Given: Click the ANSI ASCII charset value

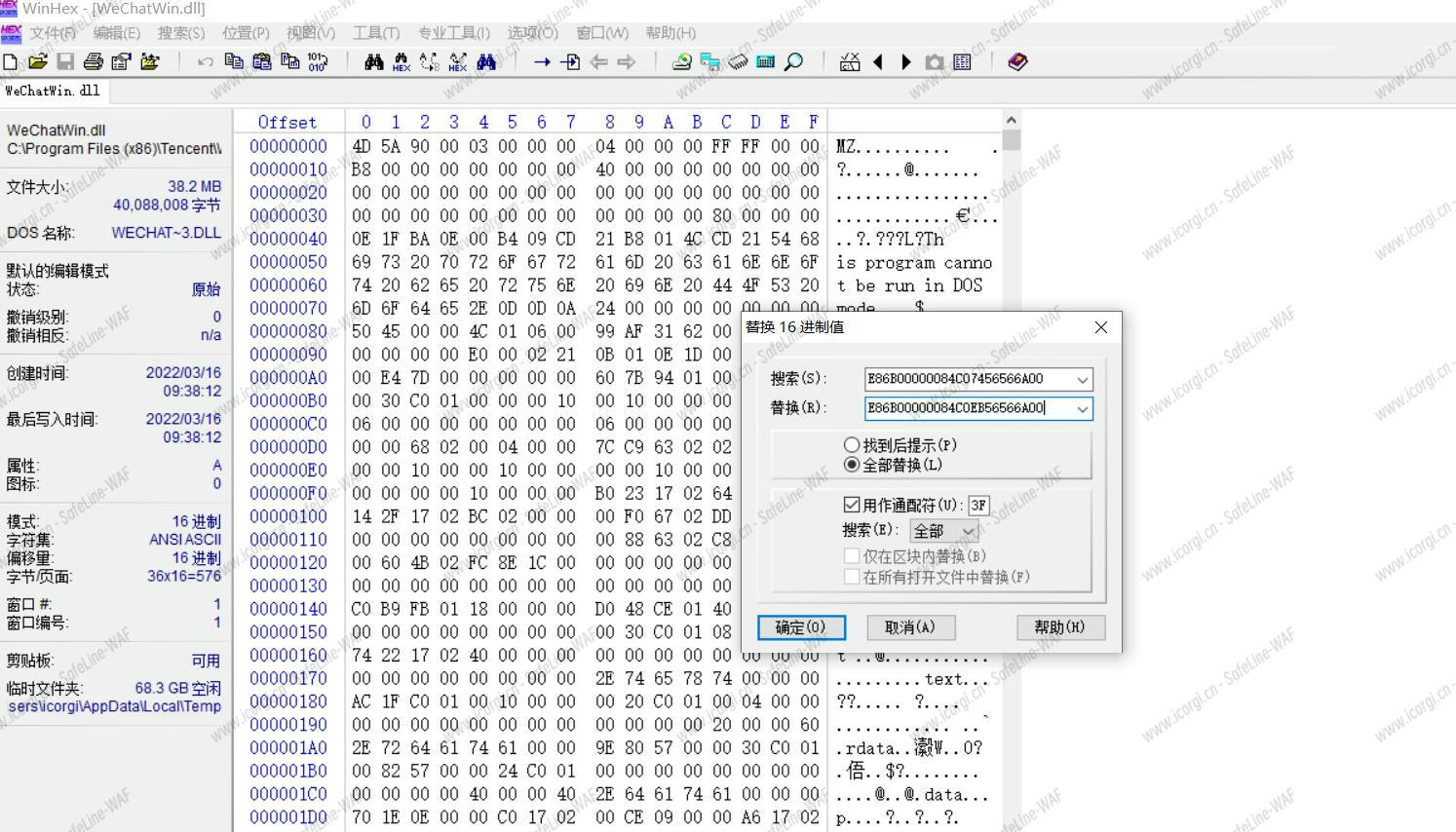Looking at the screenshot, I should click(x=185, y=540).
